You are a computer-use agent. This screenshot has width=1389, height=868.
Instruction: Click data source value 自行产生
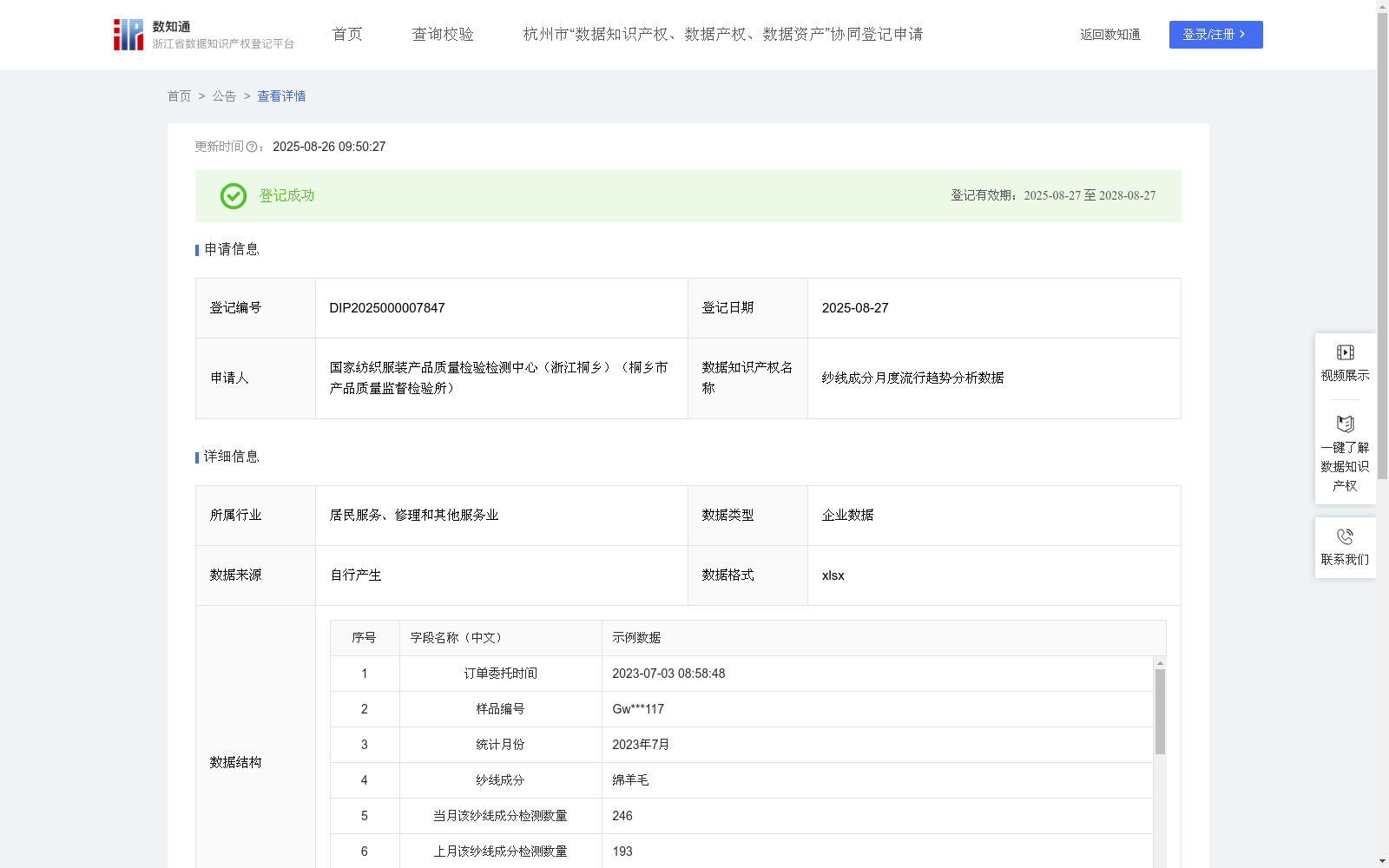tap(356, 575)
